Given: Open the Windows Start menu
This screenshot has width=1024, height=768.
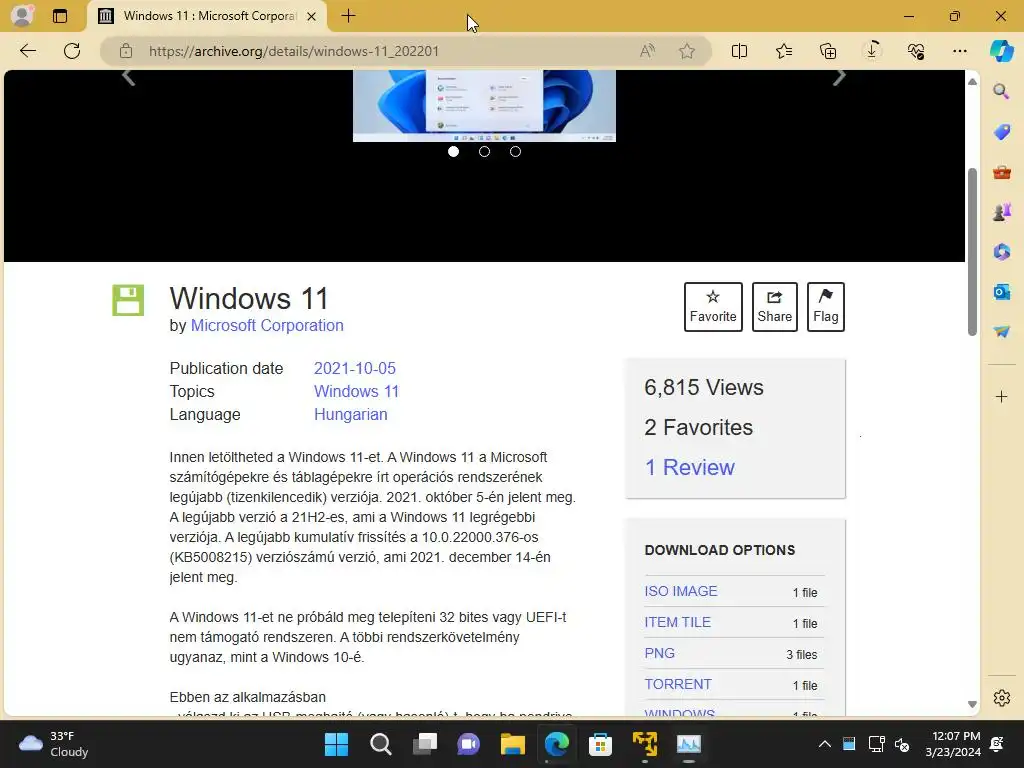Looking at the screenshot, I should (x=336, y=744).
